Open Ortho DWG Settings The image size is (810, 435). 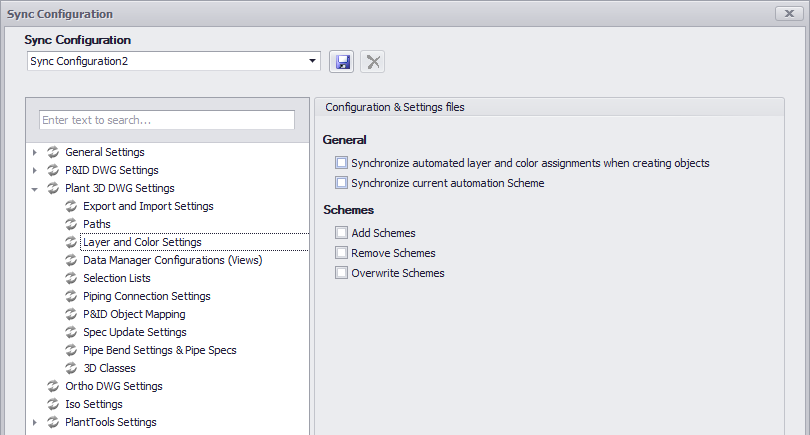[x=114, y=386]
